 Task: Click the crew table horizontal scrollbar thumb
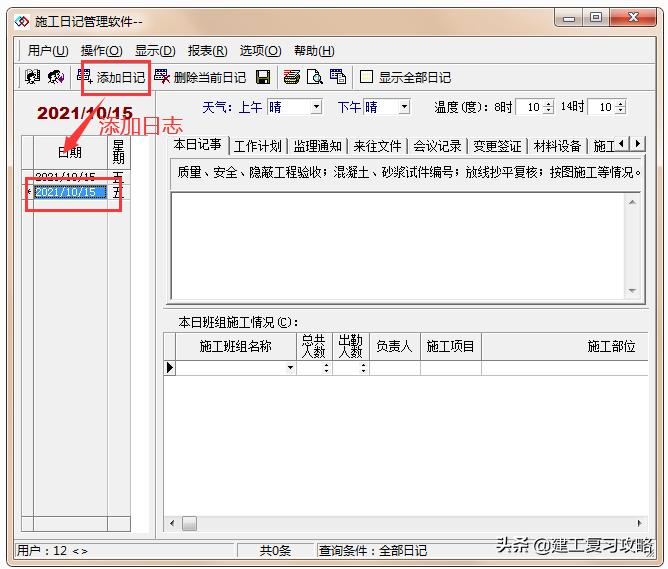tap(190, 523)
